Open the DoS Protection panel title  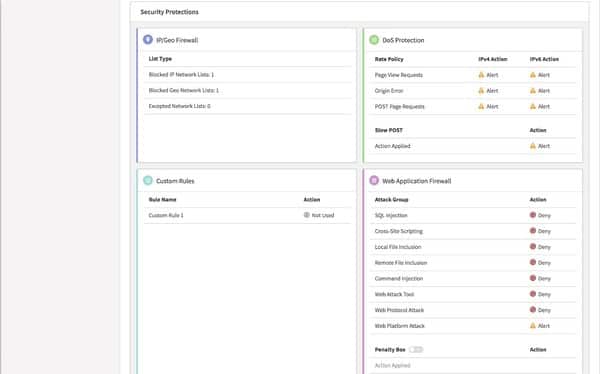(x=403, y=40)
